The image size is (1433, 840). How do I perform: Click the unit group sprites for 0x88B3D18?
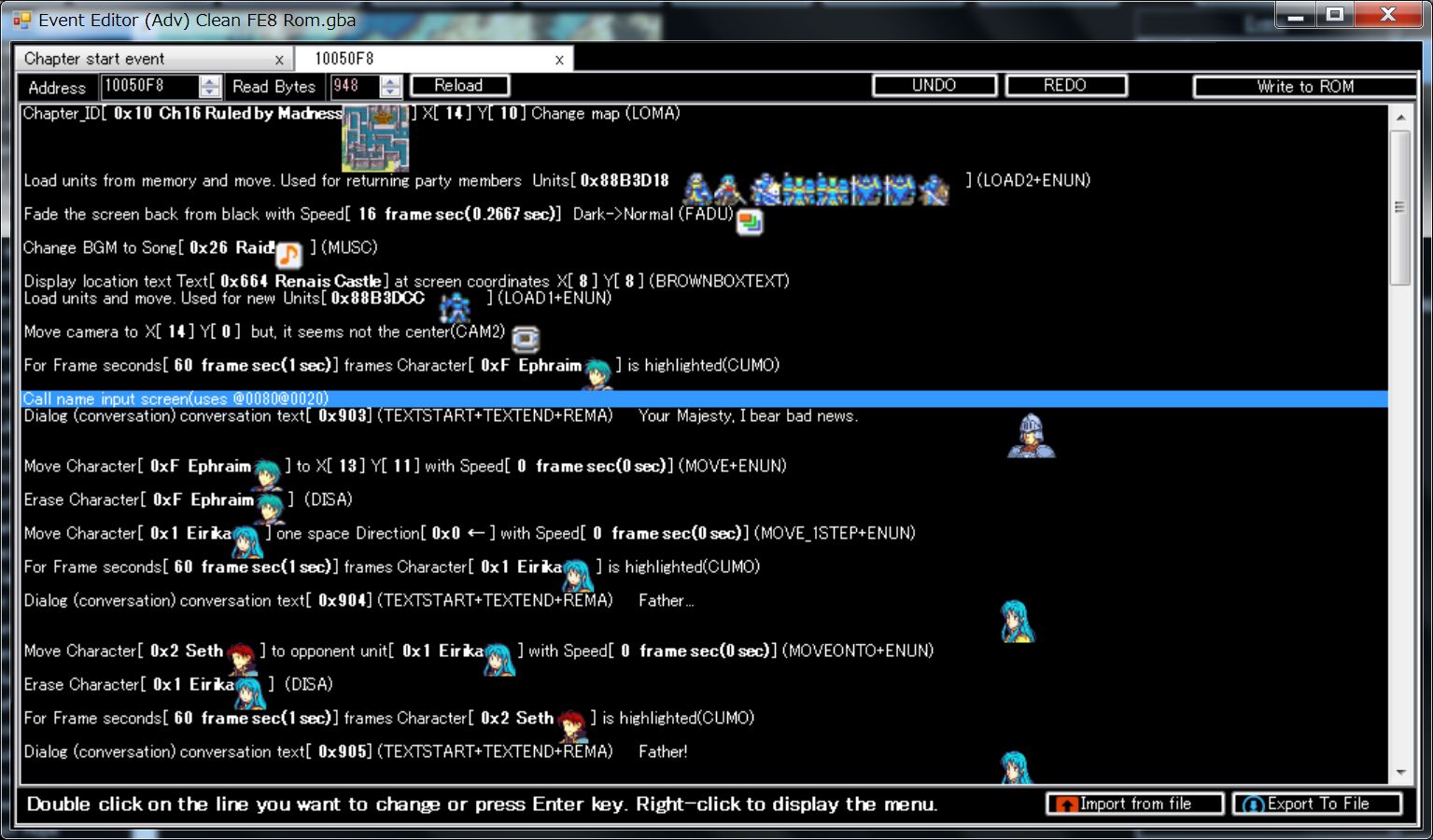click(816, 189)
